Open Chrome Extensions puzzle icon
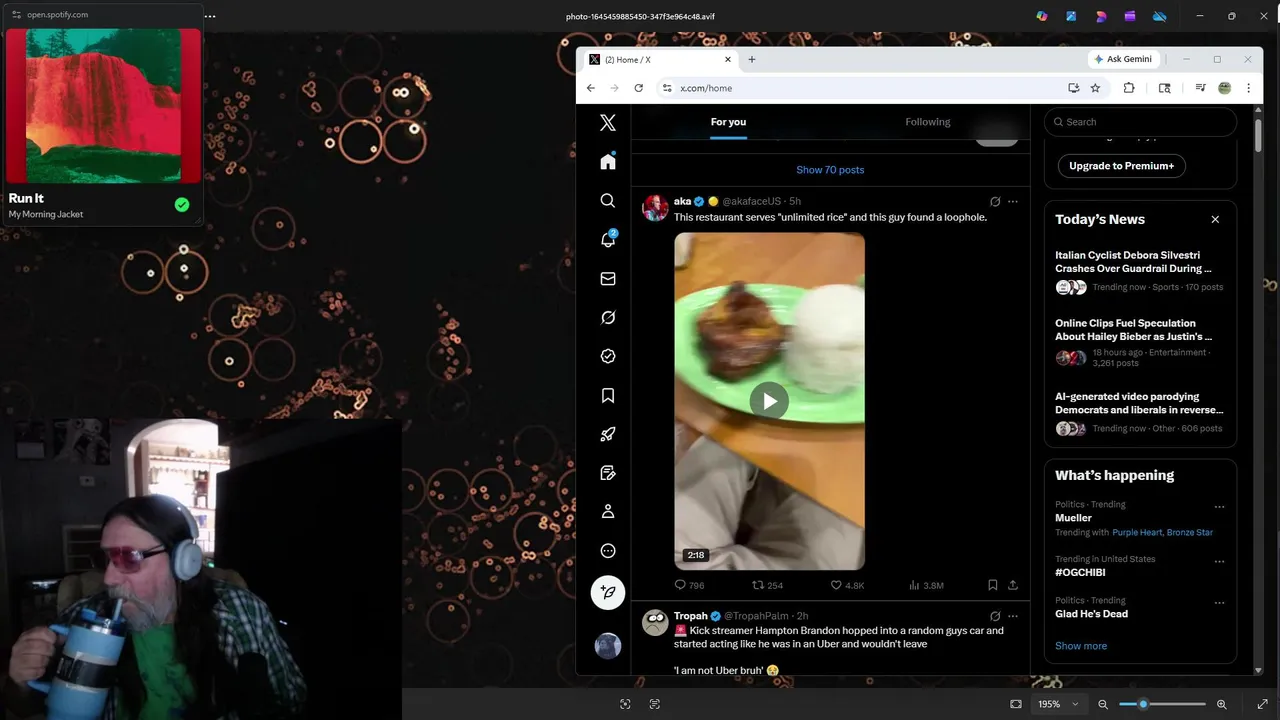 click(1129, 88)
